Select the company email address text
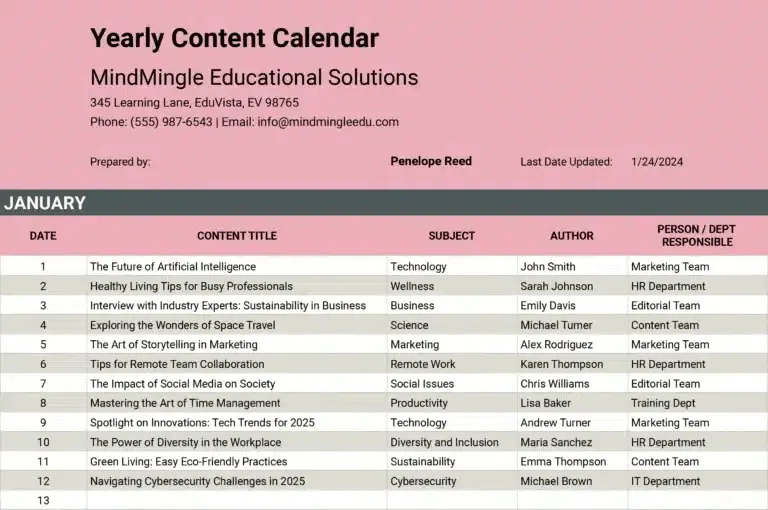This screenshot has height=510, width=768. click(x=328, y=122)
